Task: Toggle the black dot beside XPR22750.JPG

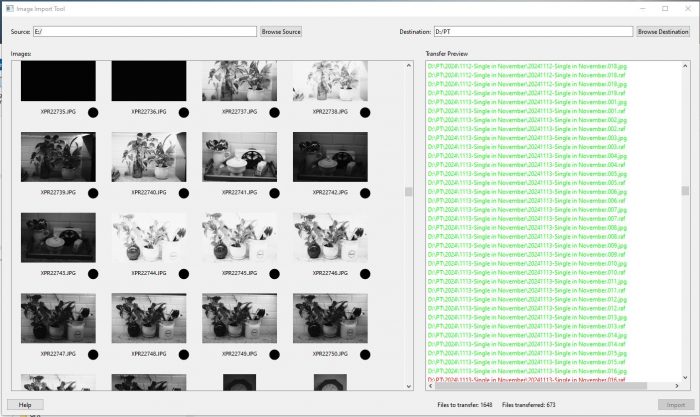Action: pos(365,355)
